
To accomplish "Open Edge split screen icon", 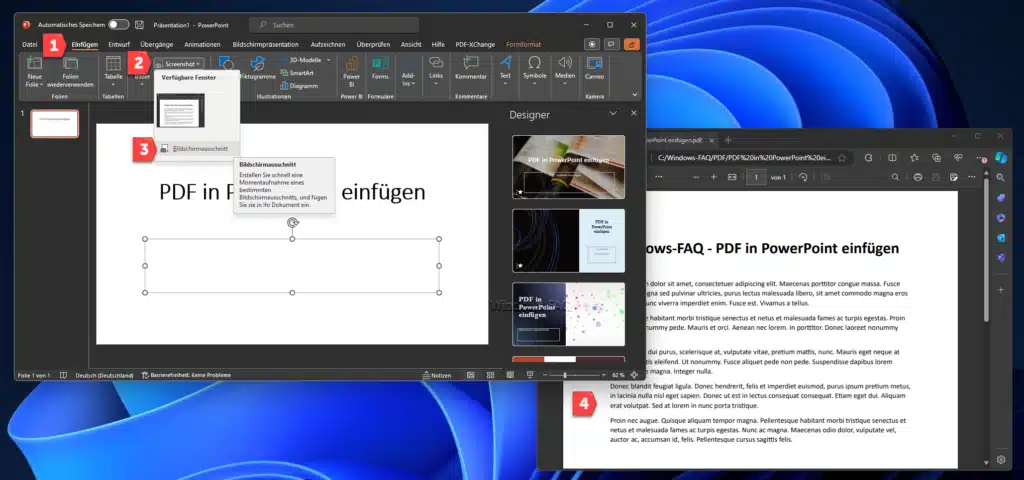I will pos(892,157).
